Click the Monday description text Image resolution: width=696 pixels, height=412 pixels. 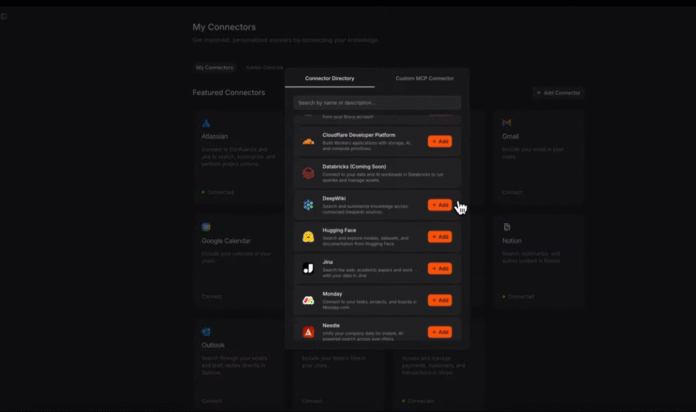point(369,305)
